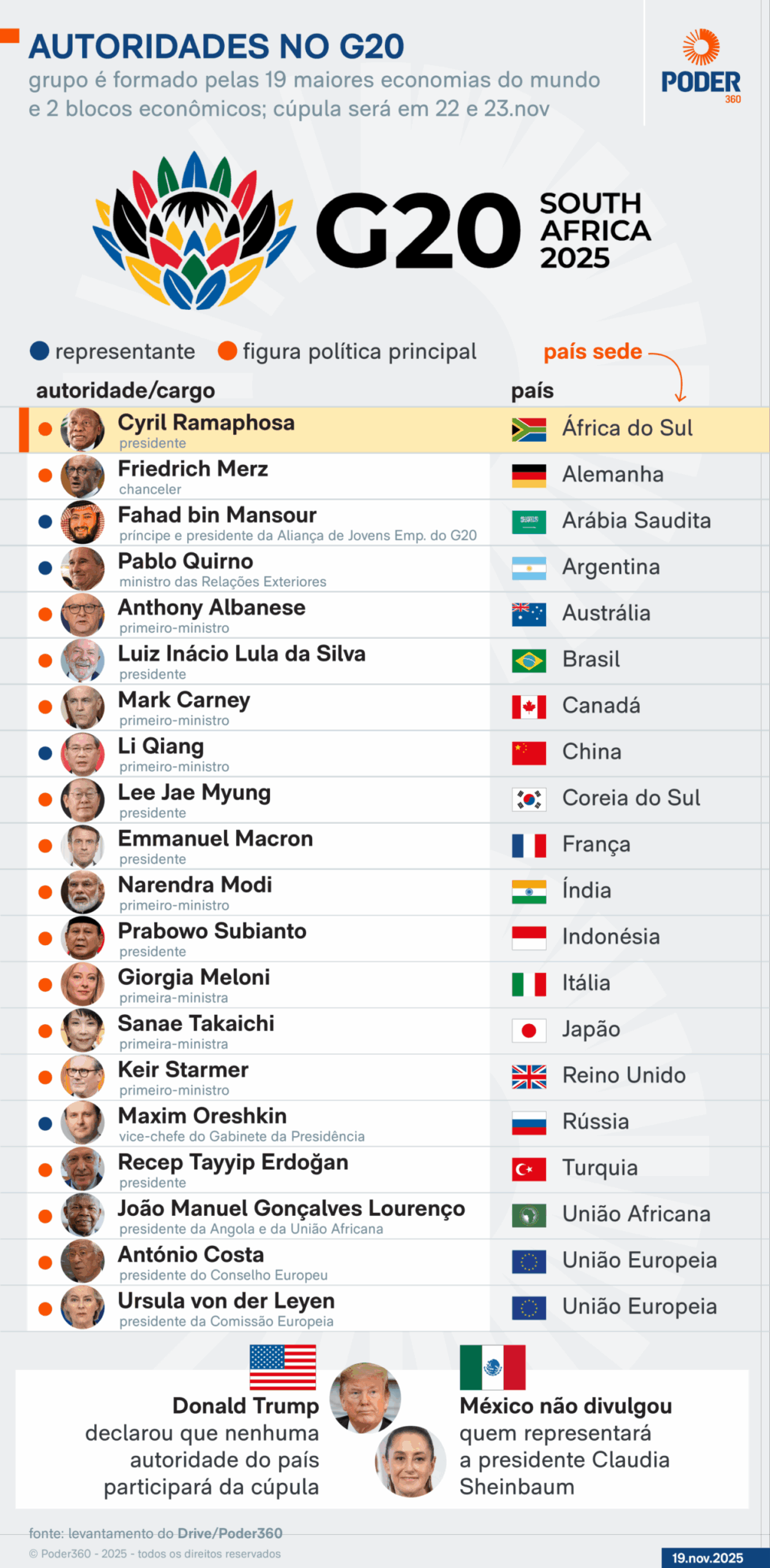Select the Japan flag icon

(529, 1029)
